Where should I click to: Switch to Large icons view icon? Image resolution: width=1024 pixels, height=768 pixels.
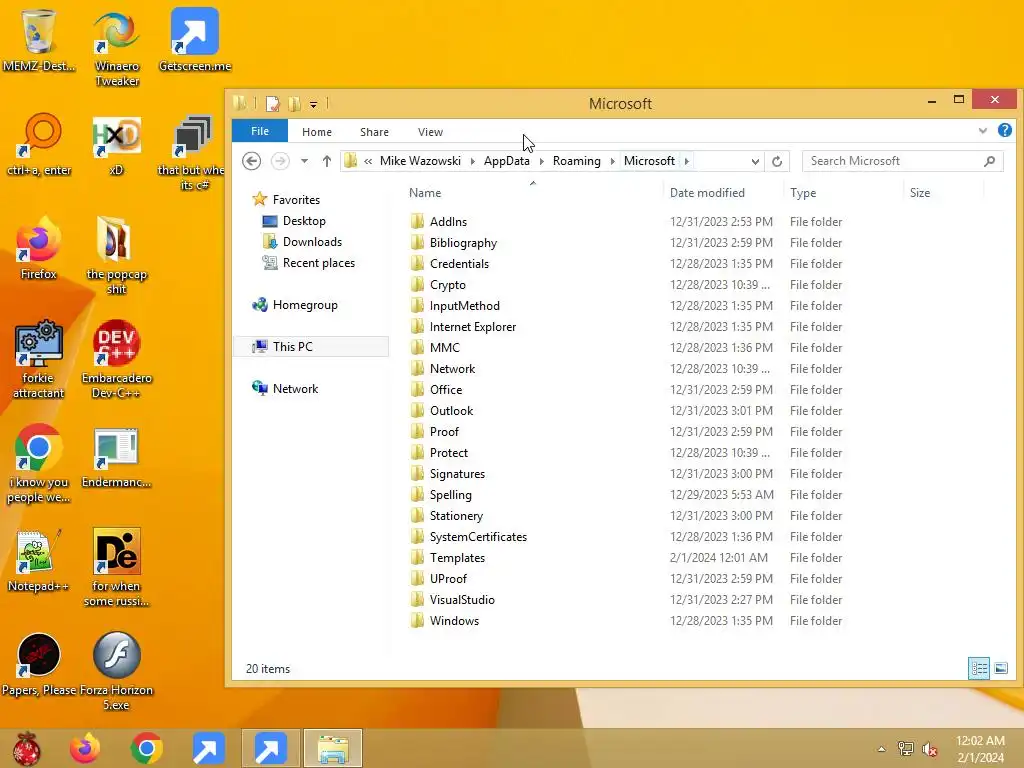(1000, 668)
